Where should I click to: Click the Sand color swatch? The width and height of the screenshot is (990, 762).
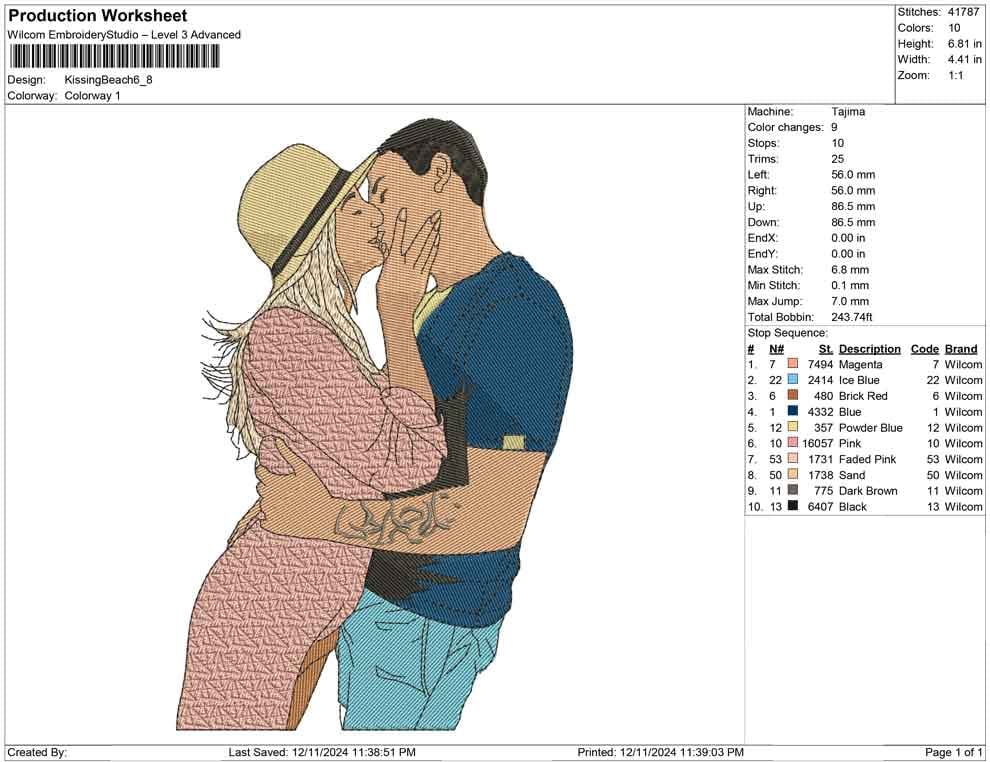[x=793, y=474]
